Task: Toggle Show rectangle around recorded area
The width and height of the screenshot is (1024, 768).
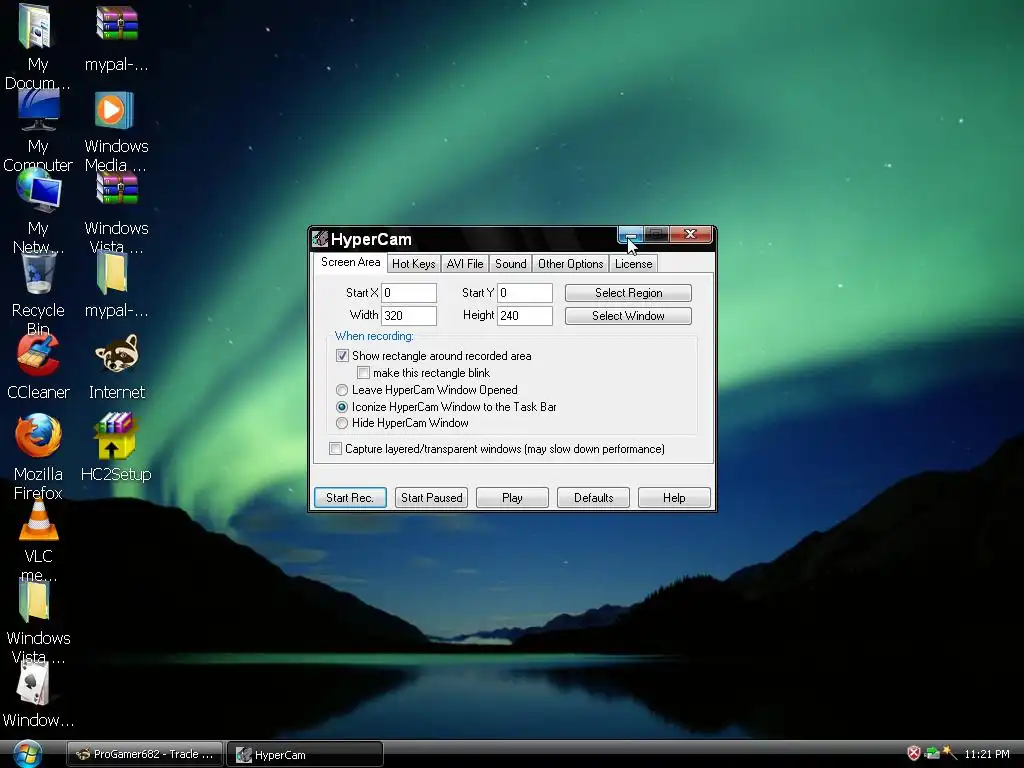Action: click(342, 356)
